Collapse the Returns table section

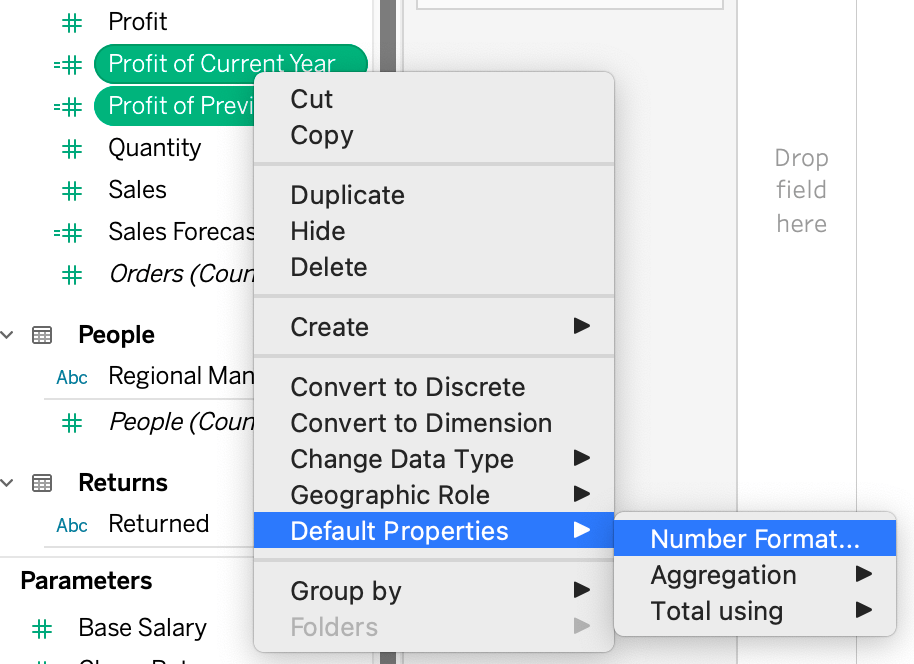coord(9,483)
